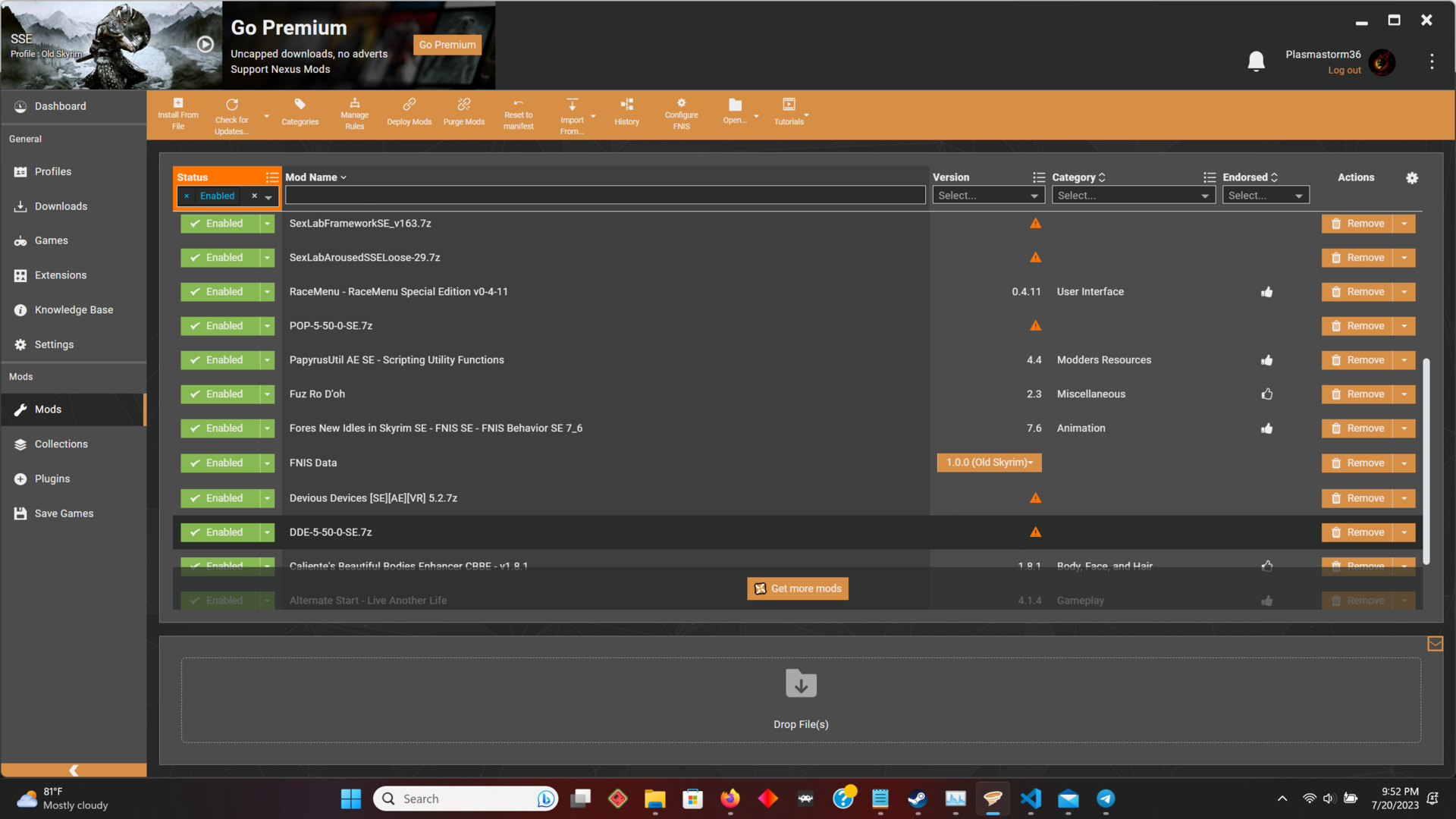1456x819 pixels.
Task: Click the Log out link
Action: click(1344, 71)
